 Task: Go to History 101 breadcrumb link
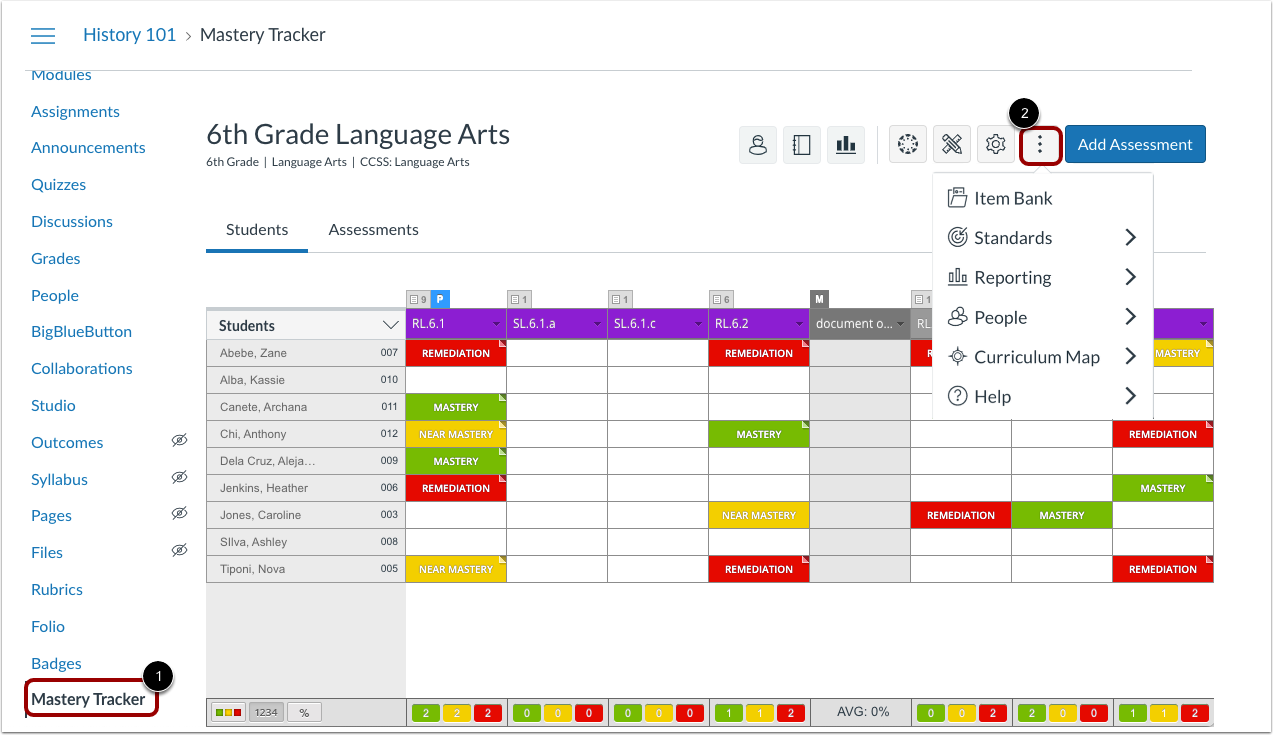pos(130,35)
